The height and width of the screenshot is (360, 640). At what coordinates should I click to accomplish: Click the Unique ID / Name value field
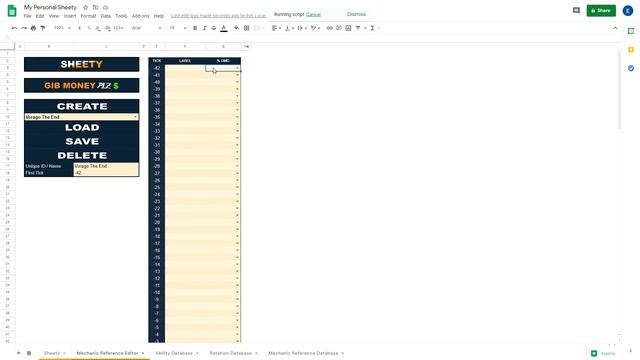coord(106,166)
